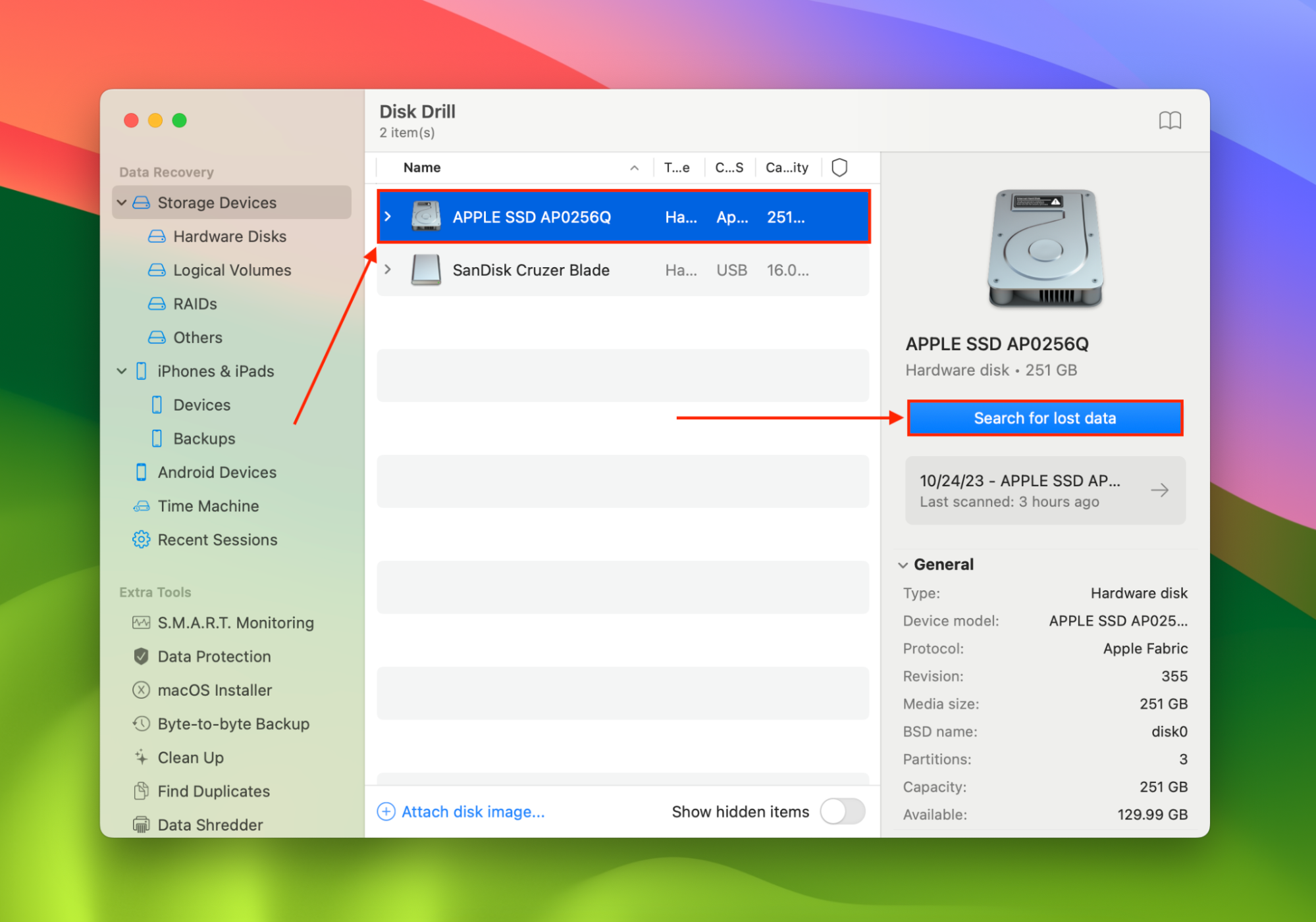Click the Others drive icon
Screen dimensions: 1316x922
157,337
